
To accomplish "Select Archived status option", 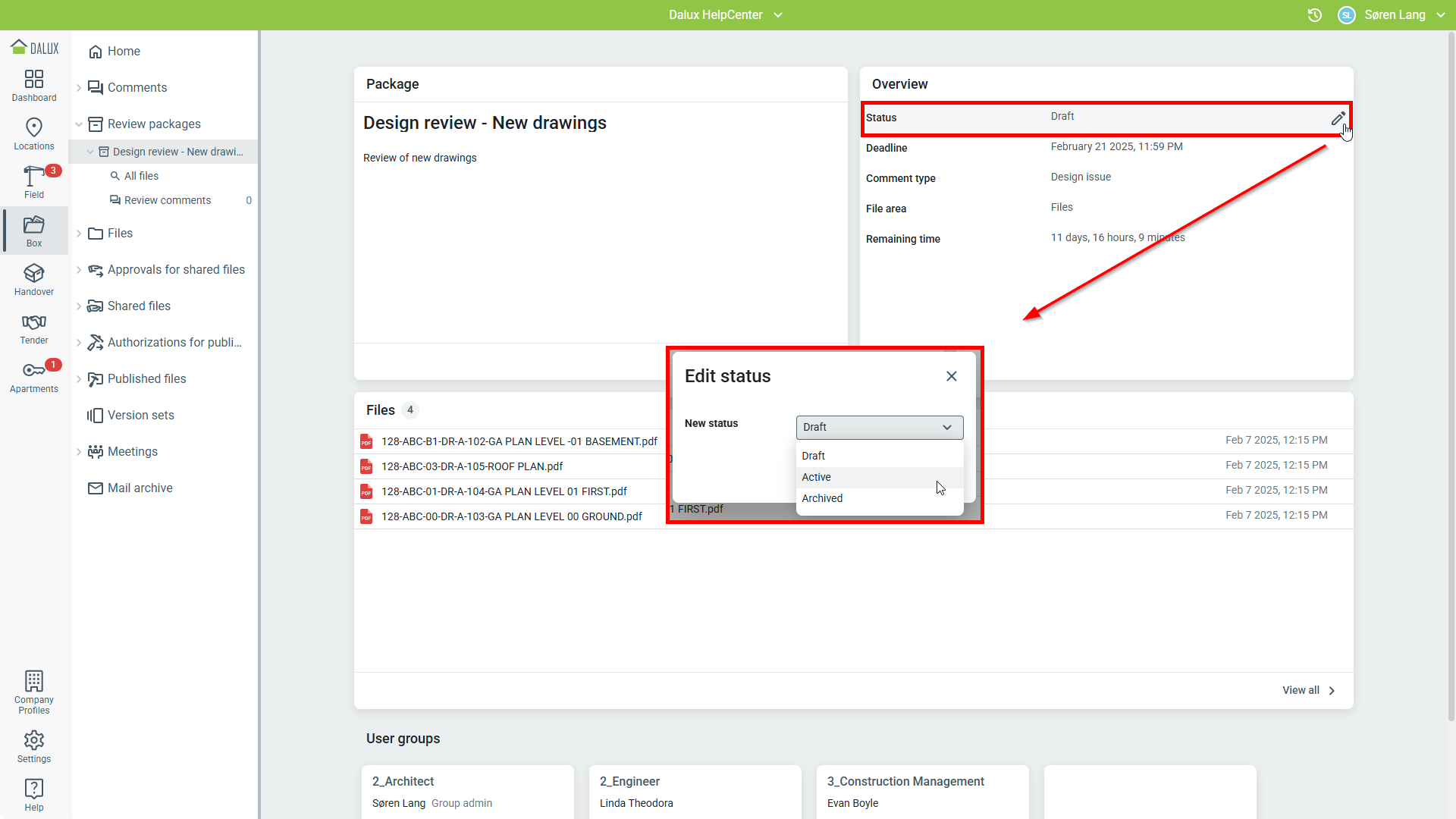I will click(822, 498).
